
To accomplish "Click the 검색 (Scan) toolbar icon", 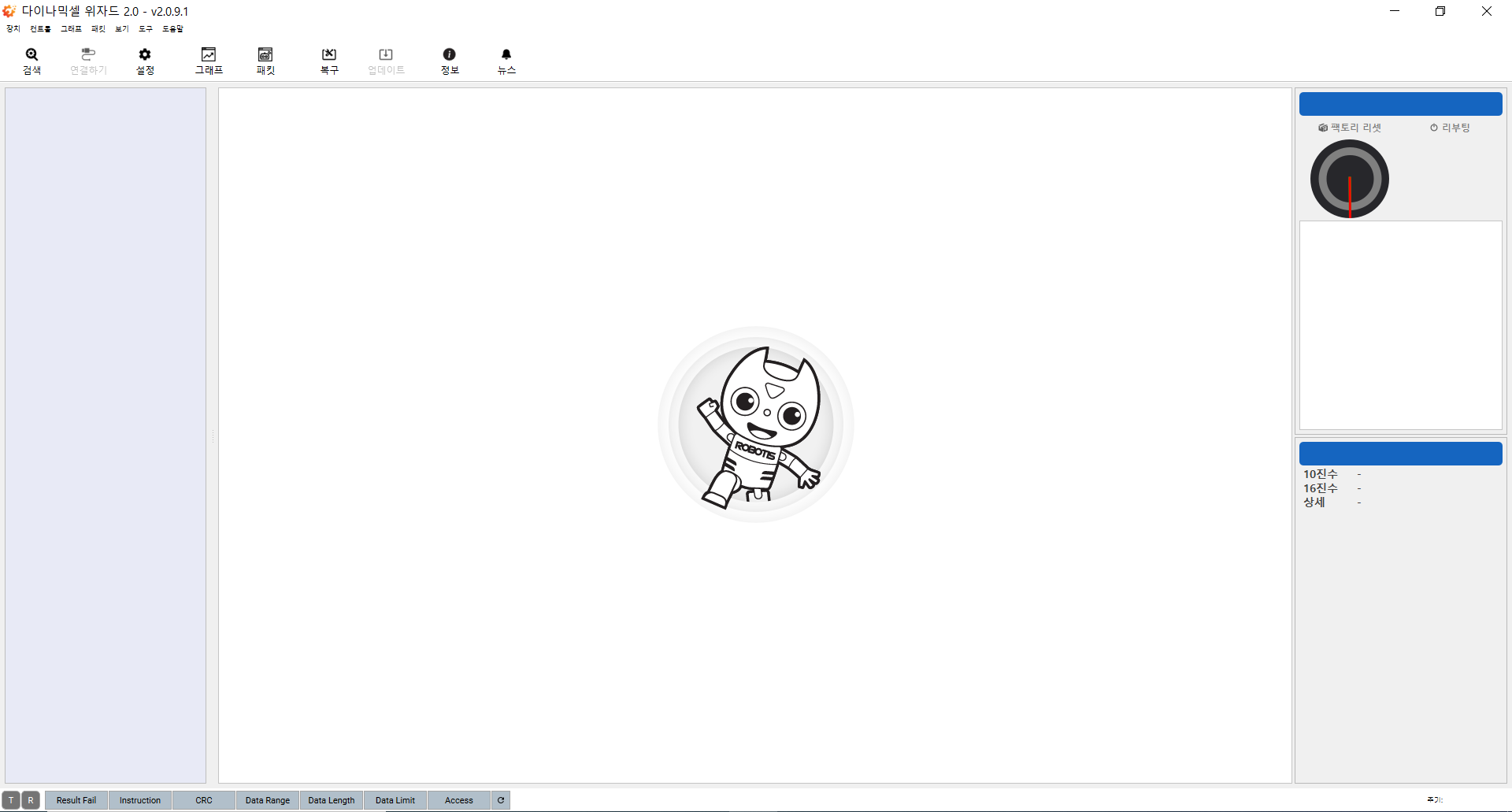I will (31, 61).
